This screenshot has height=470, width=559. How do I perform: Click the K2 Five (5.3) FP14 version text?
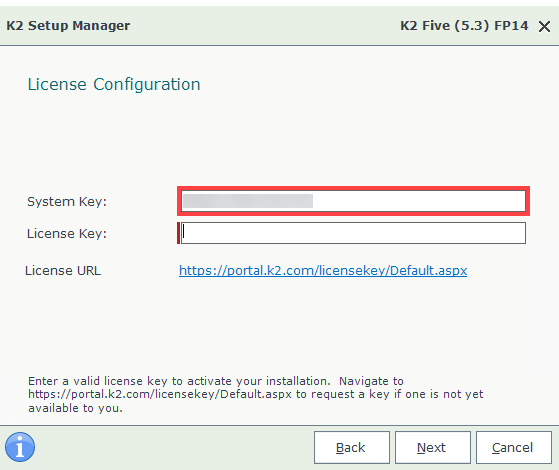464,26
